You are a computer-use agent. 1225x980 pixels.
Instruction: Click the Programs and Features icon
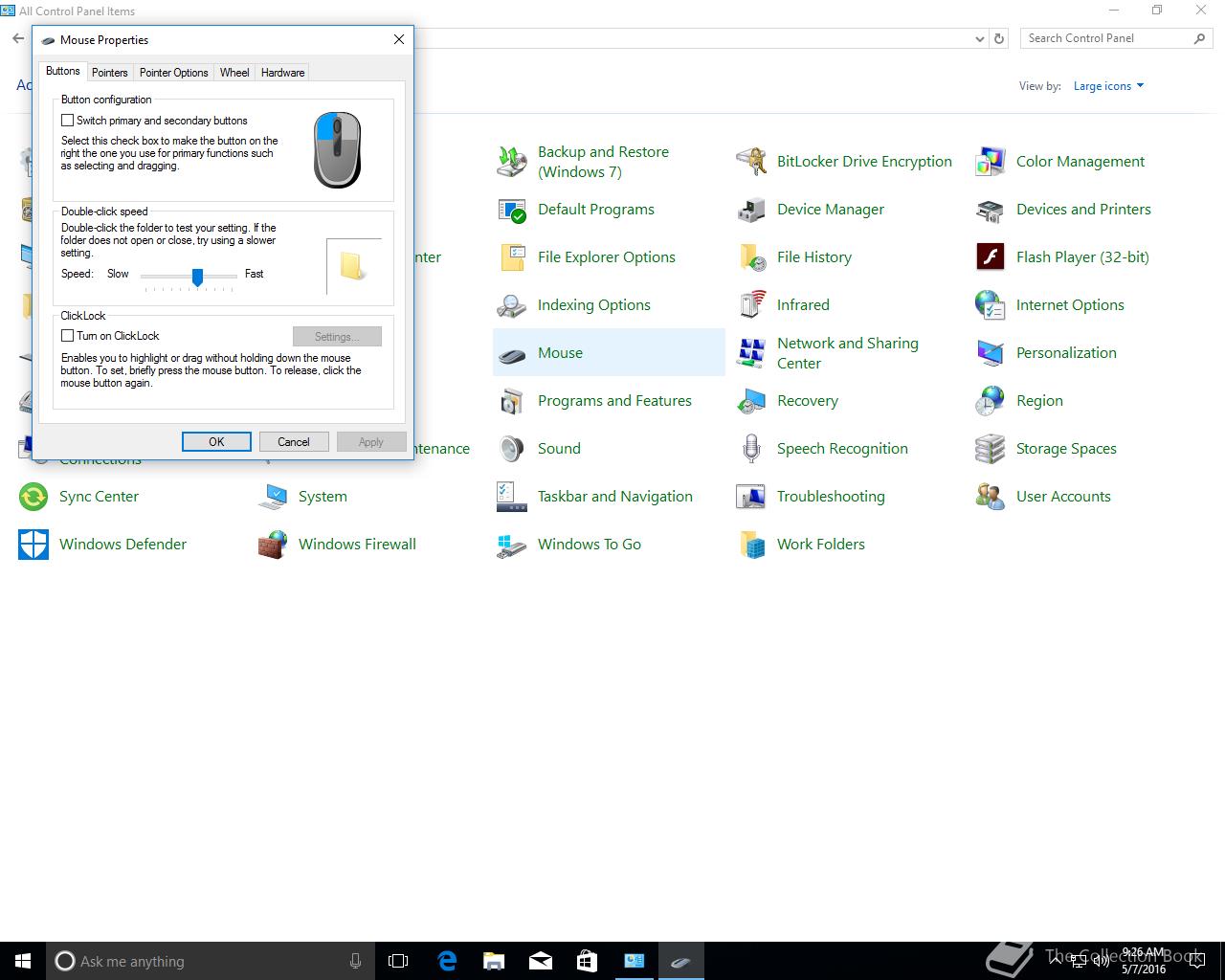pos(512,401)
